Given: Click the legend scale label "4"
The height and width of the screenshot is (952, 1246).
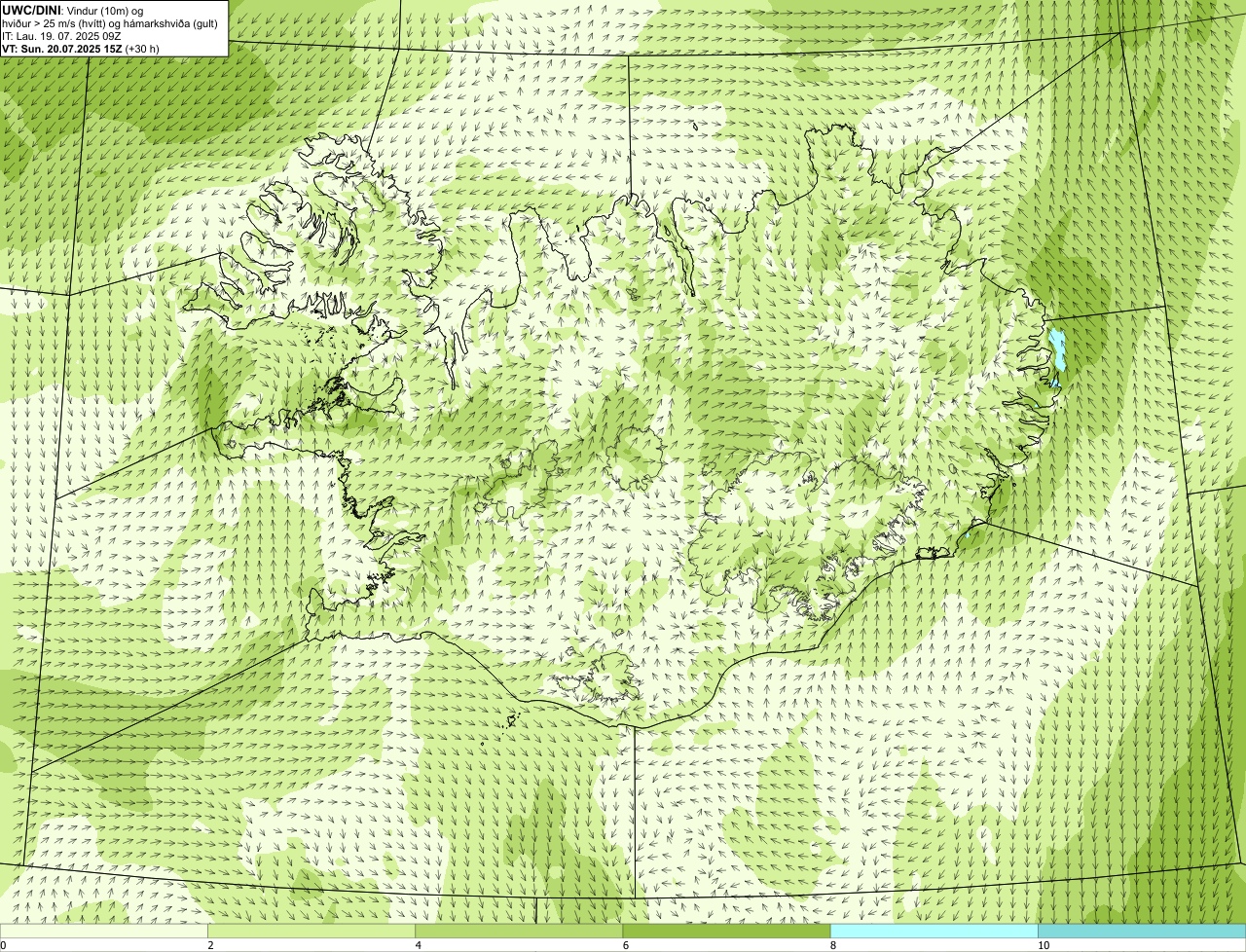Looking at the screenshot, I should pyautogui.click(x=418, y=945).
